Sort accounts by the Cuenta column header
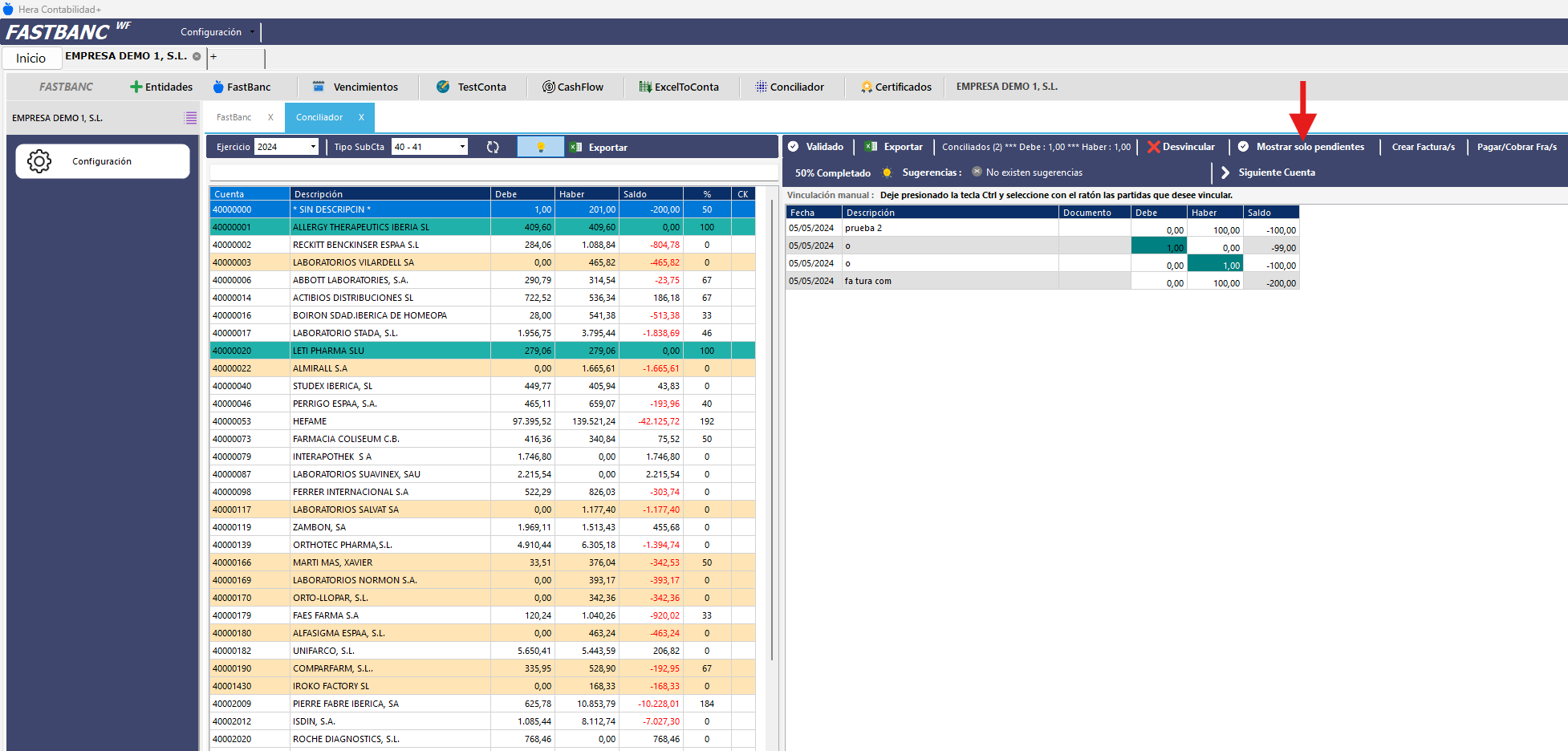The width and height of the screenshot is (1568, 751). (x=250, y=194)
